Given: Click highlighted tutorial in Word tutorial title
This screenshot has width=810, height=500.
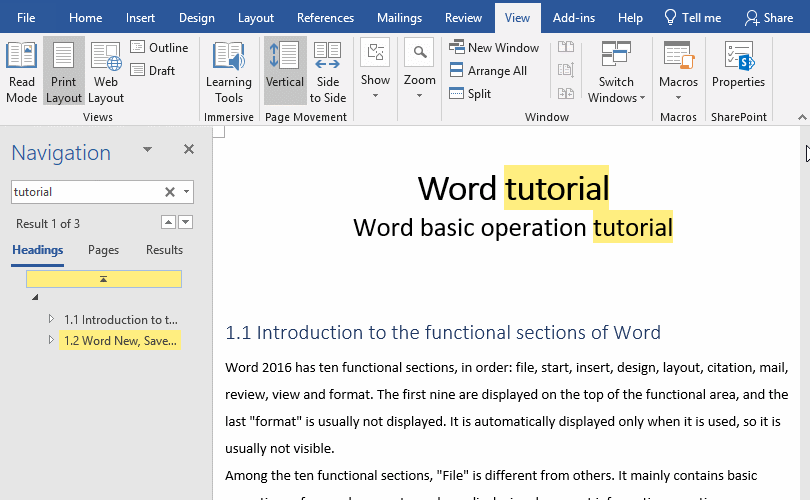Looking at the screenshot, I should click(557, 188).
